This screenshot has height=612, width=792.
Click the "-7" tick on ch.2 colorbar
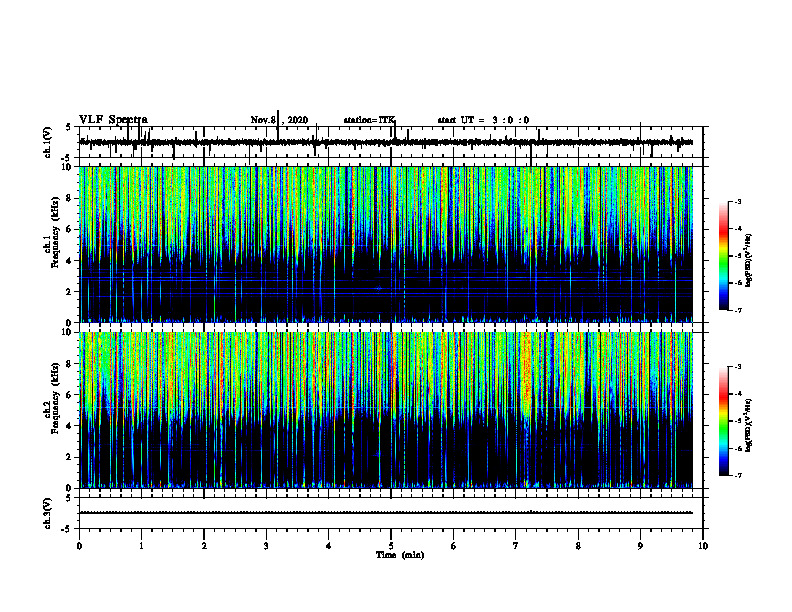(x=738, y=475)
